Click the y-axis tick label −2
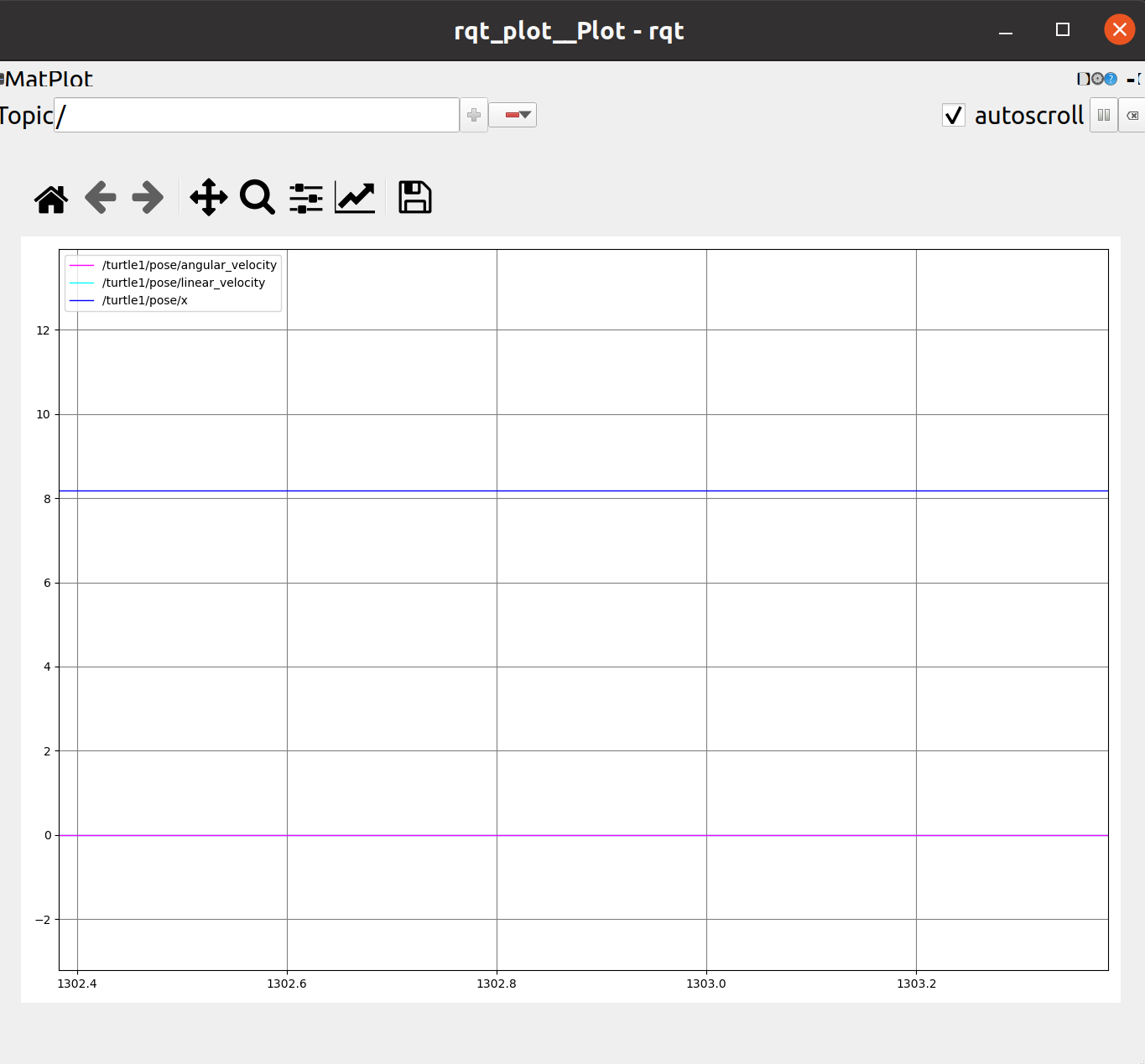The width and height of the screenshot is (1145, 1064). pos(43,920)
